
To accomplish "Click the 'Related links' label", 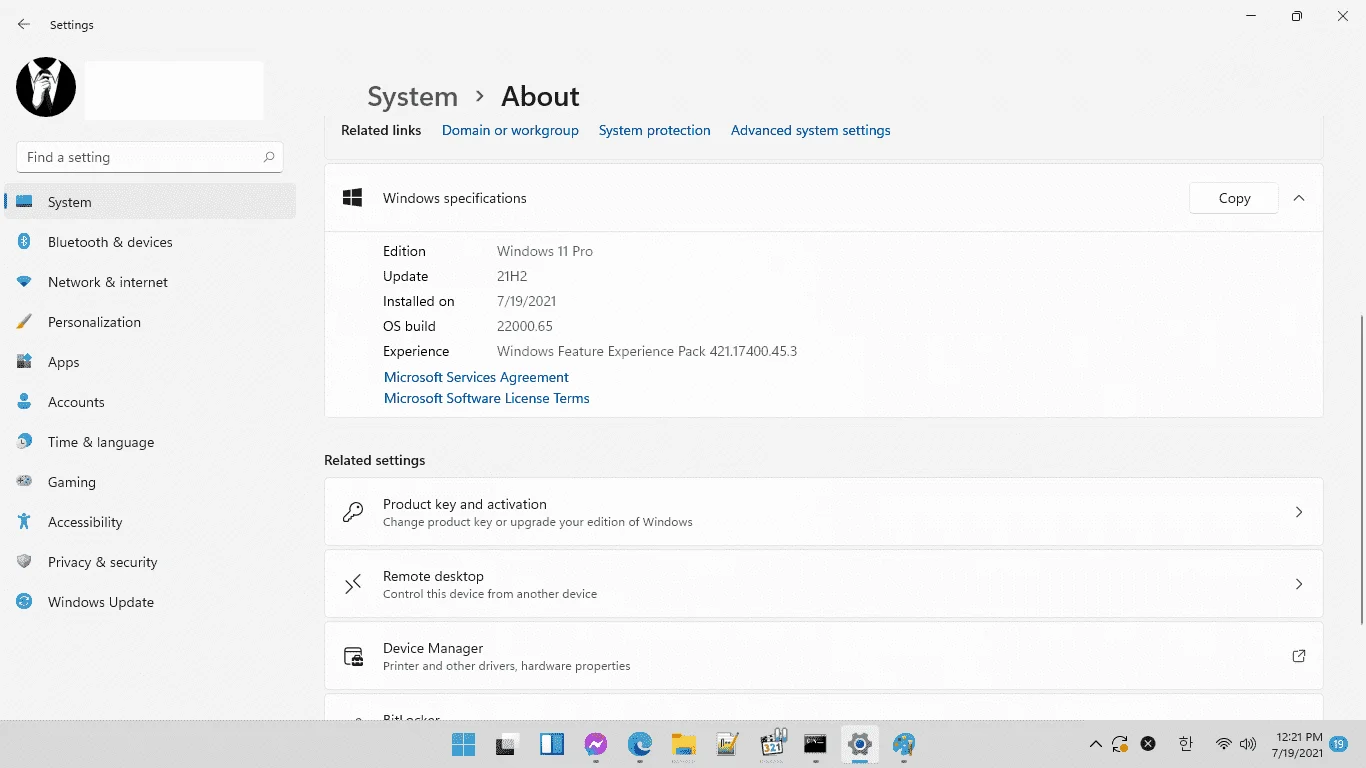I will 381,130.
